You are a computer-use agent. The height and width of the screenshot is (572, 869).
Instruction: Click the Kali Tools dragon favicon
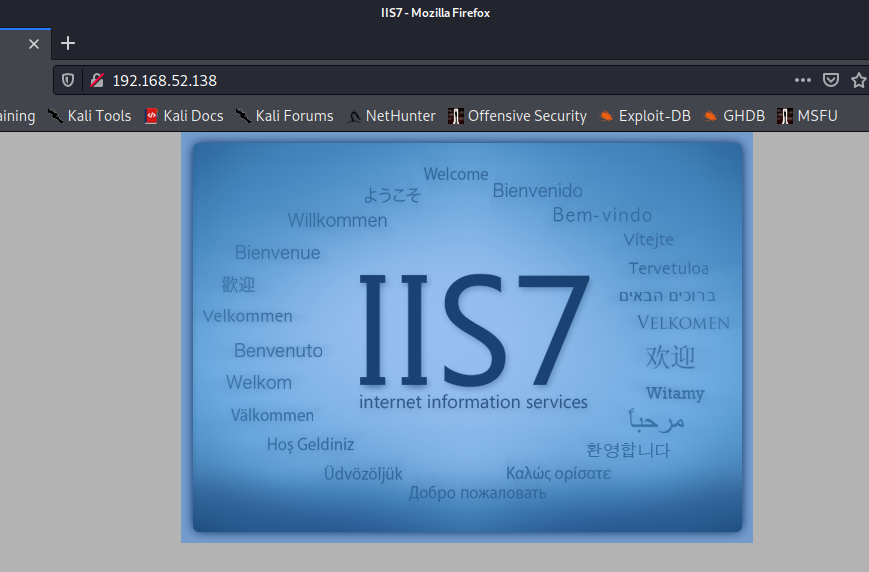pos(55,116)
